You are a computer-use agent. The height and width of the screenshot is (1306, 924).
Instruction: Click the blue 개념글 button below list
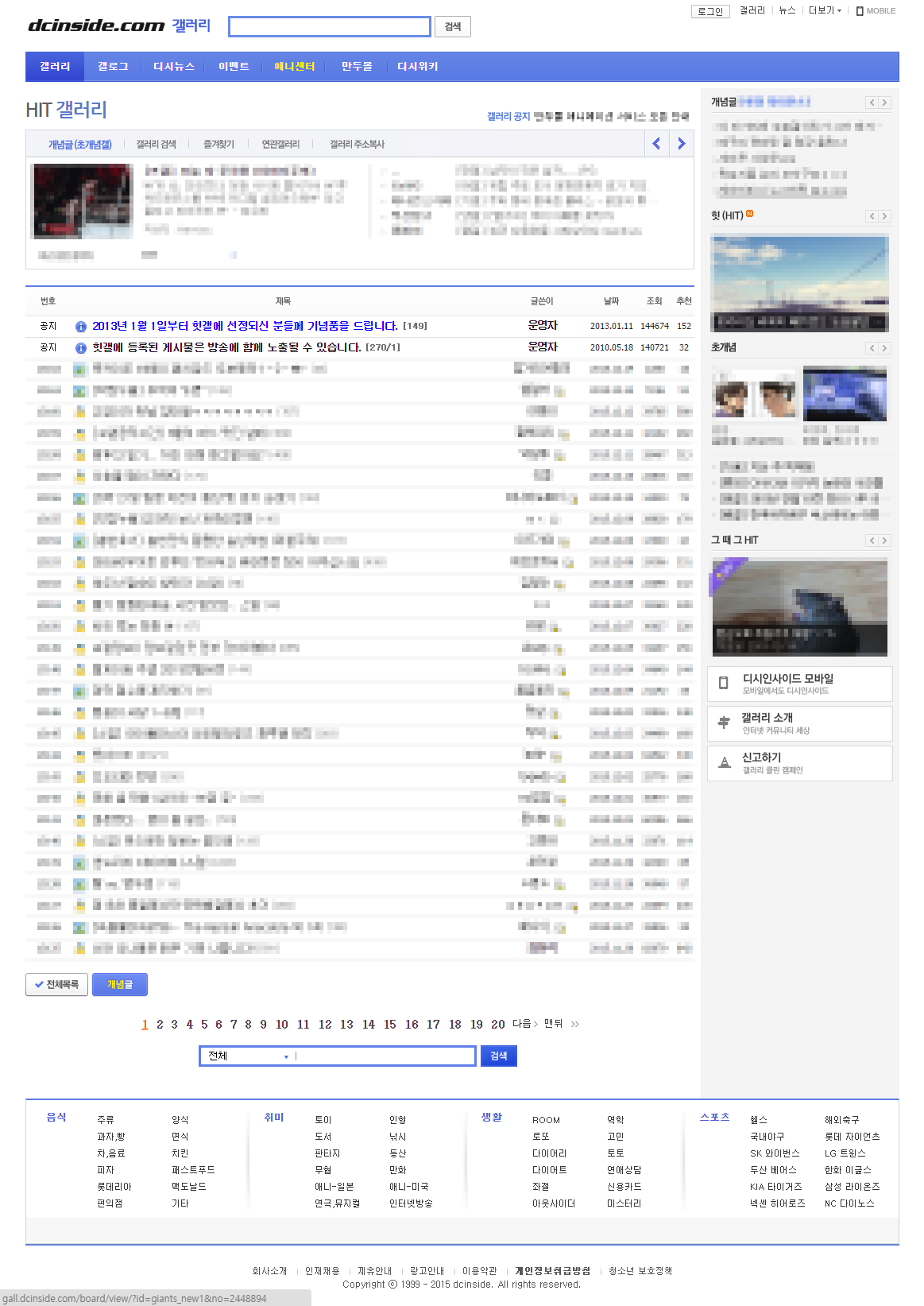pos(120,984)
